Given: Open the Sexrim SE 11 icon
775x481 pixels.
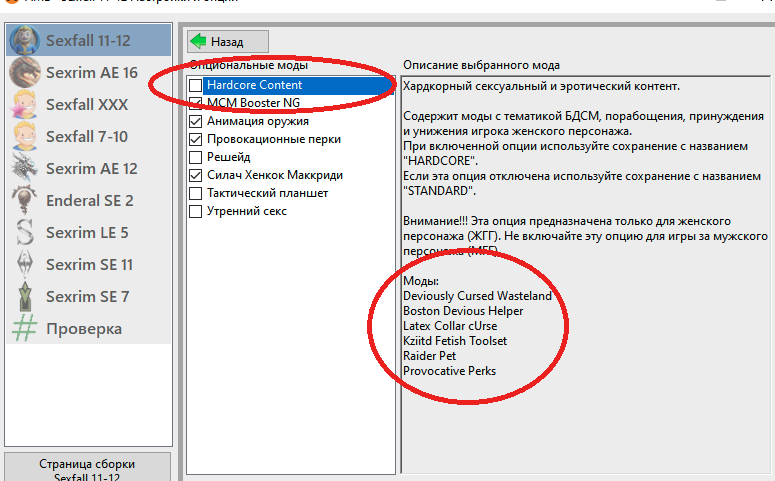Looking at the screenshot, I should 25,265.
